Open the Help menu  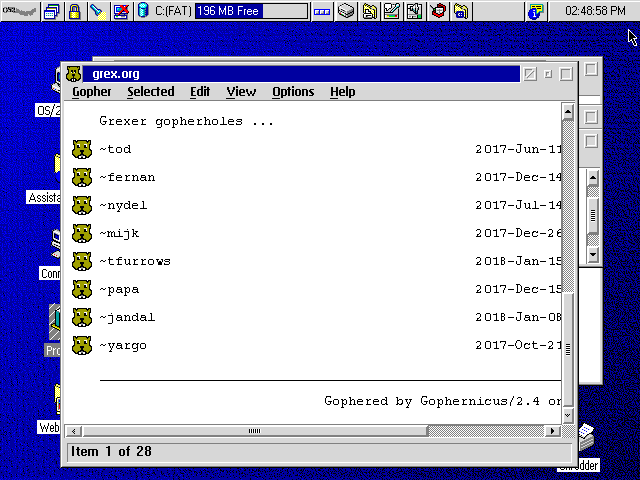[x=342, y=92]
